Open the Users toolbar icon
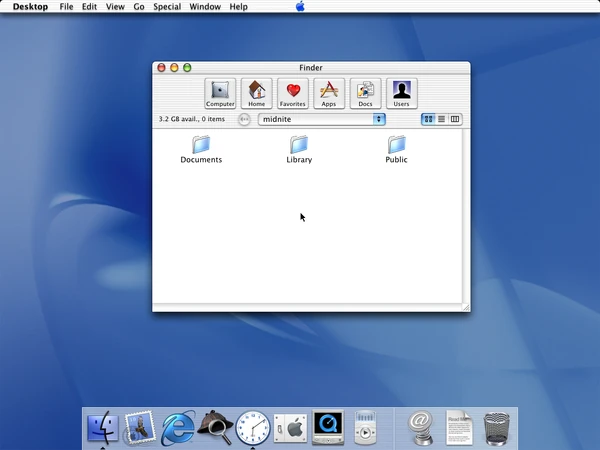 coord(401,93)
